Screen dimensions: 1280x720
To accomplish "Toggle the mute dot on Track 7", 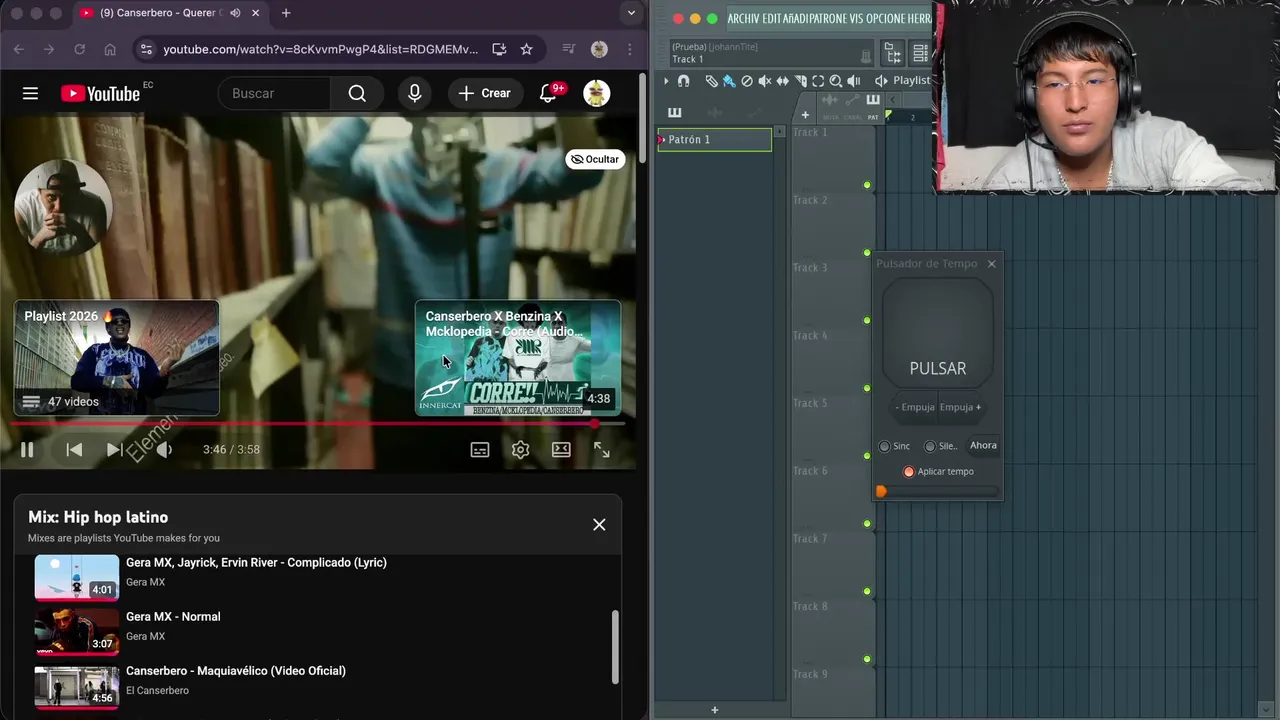I will tap(867, 591).
